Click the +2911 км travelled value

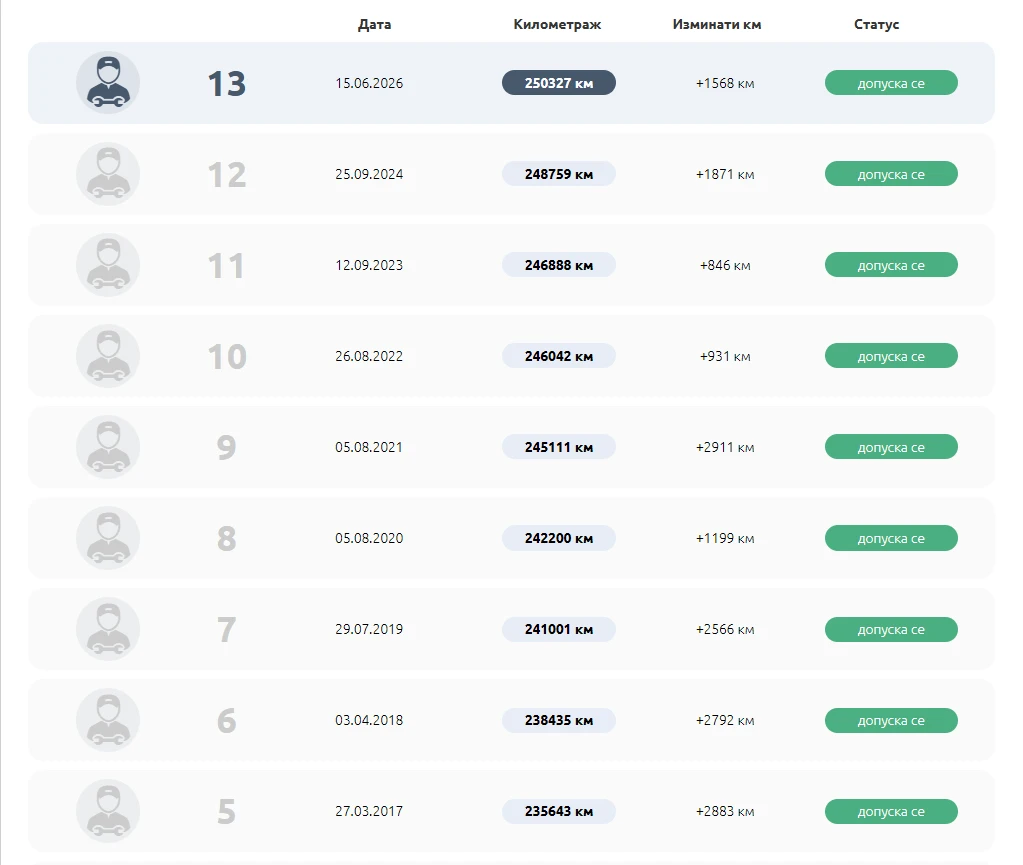[725, 447]
